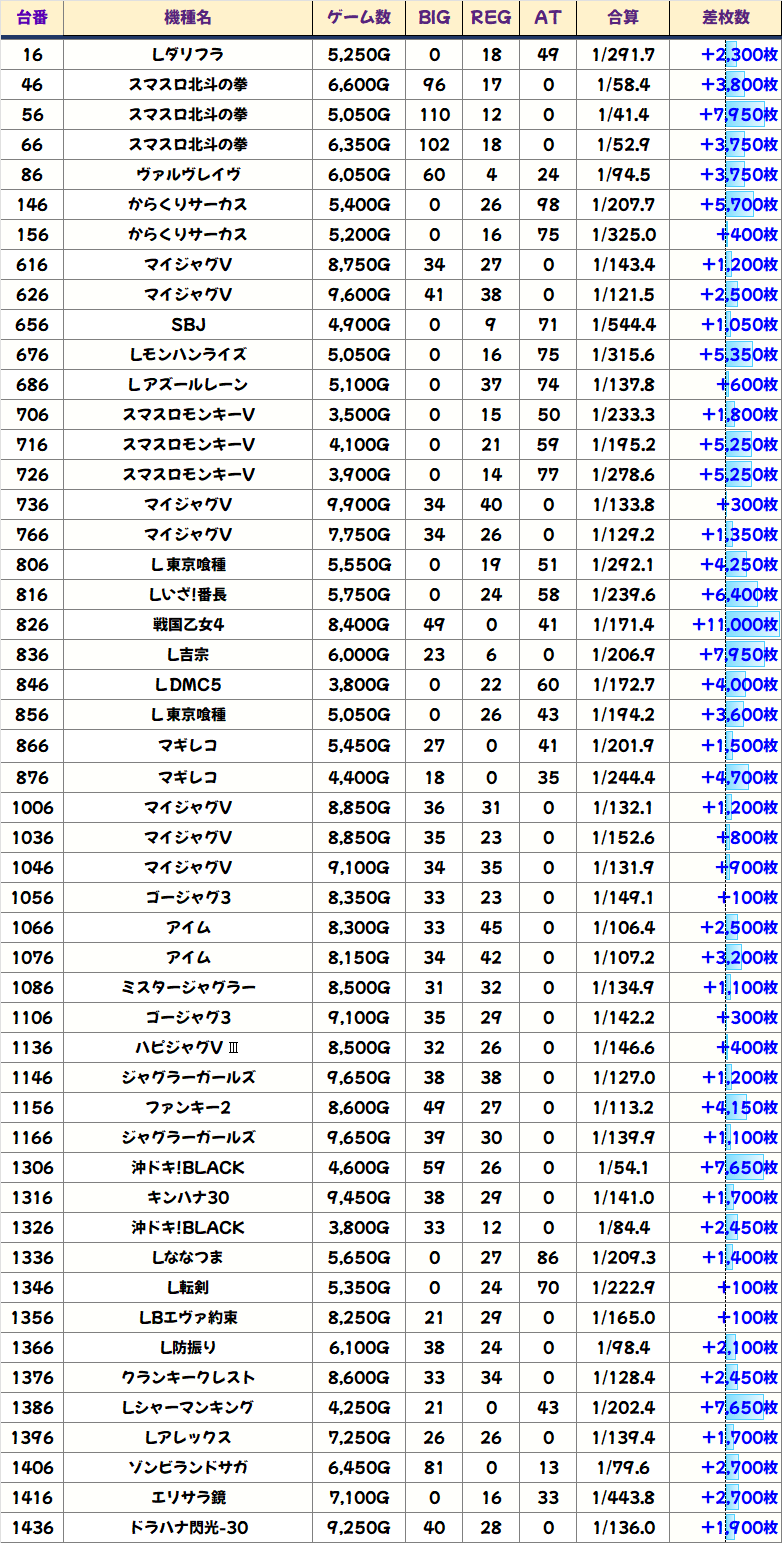Click the AT column header
The height and width of the screenshot is (1543, 782).
coord(547,19)
